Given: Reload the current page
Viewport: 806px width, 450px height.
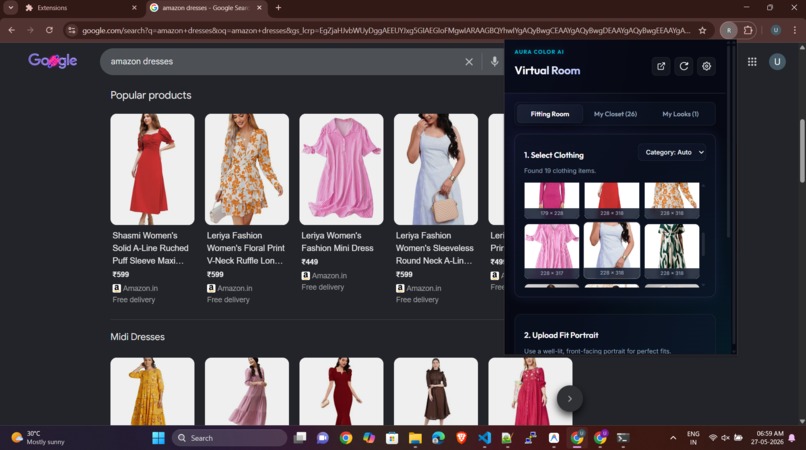Looking at the screenshot, I should (x=49, y=30).
